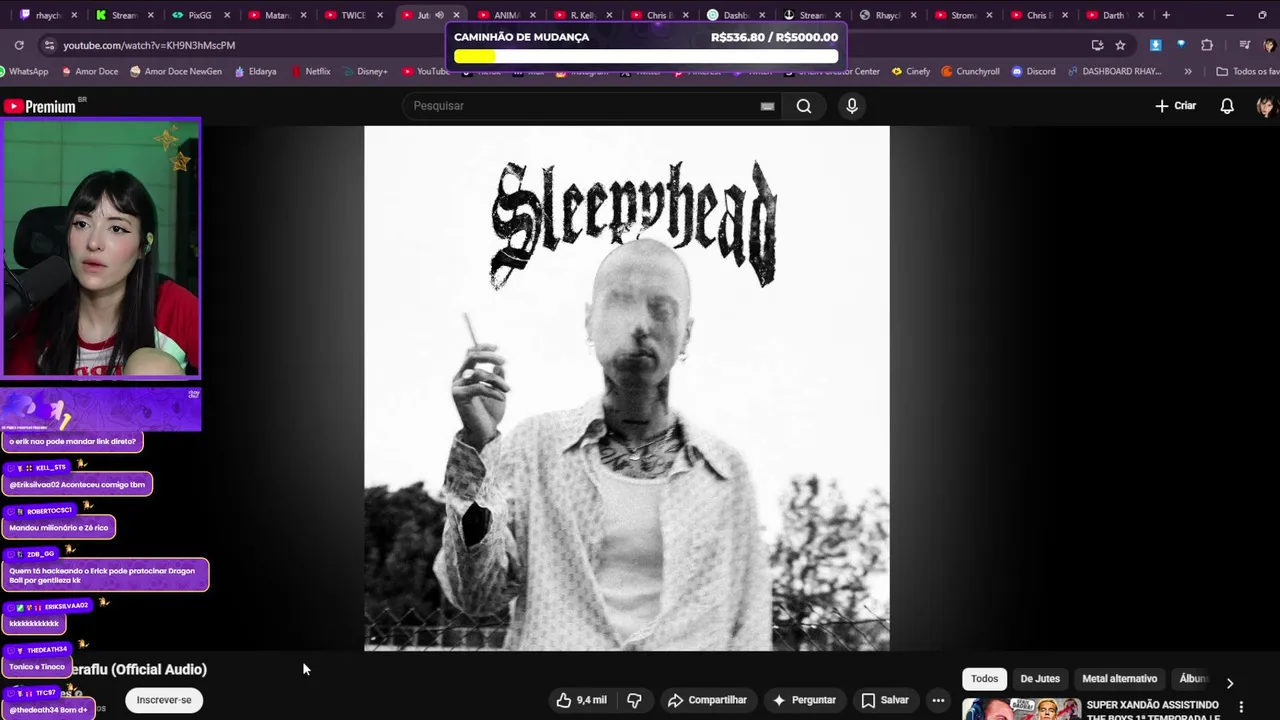Select the Todos filter chip

tap(985, 678)
